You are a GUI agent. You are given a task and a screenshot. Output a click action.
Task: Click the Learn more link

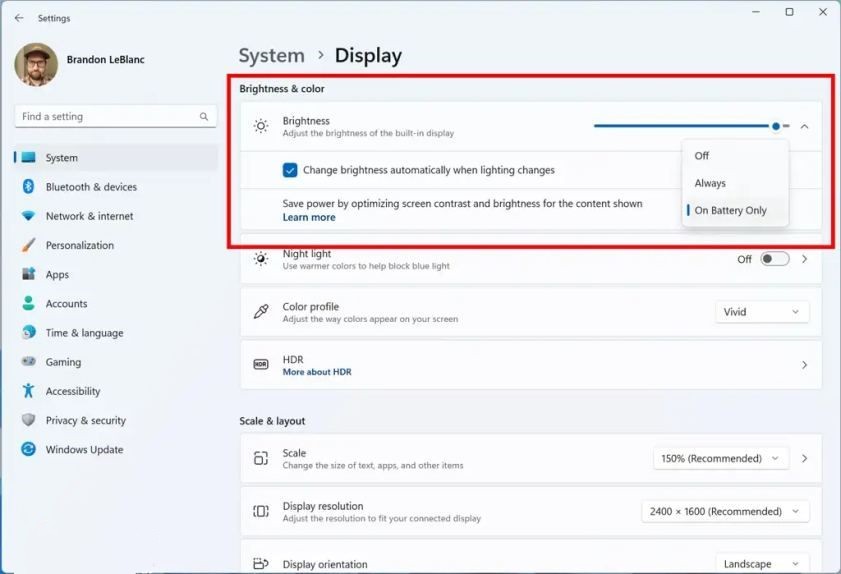pos(309,217)
